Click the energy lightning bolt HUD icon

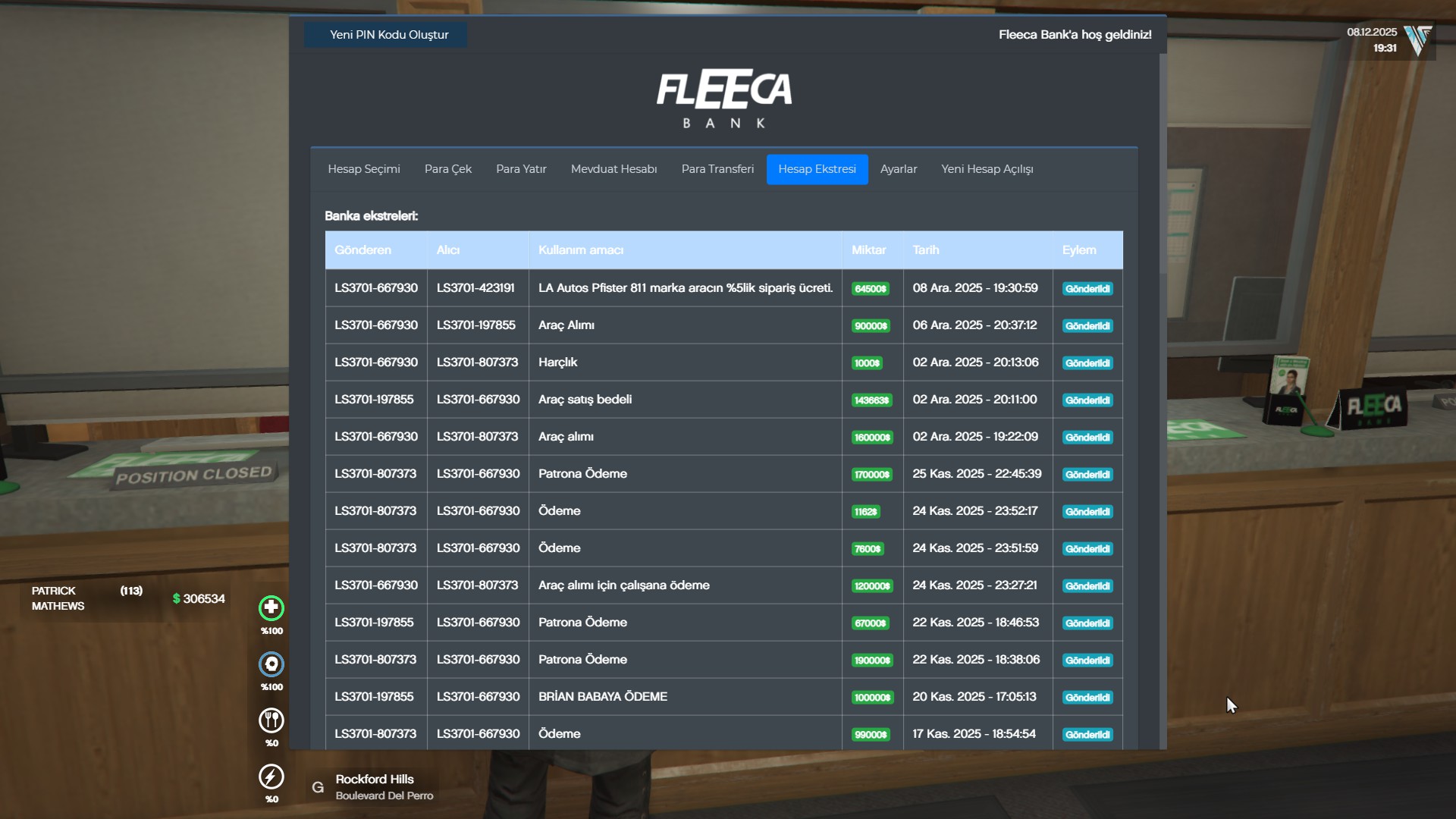[x=271, y=776]
